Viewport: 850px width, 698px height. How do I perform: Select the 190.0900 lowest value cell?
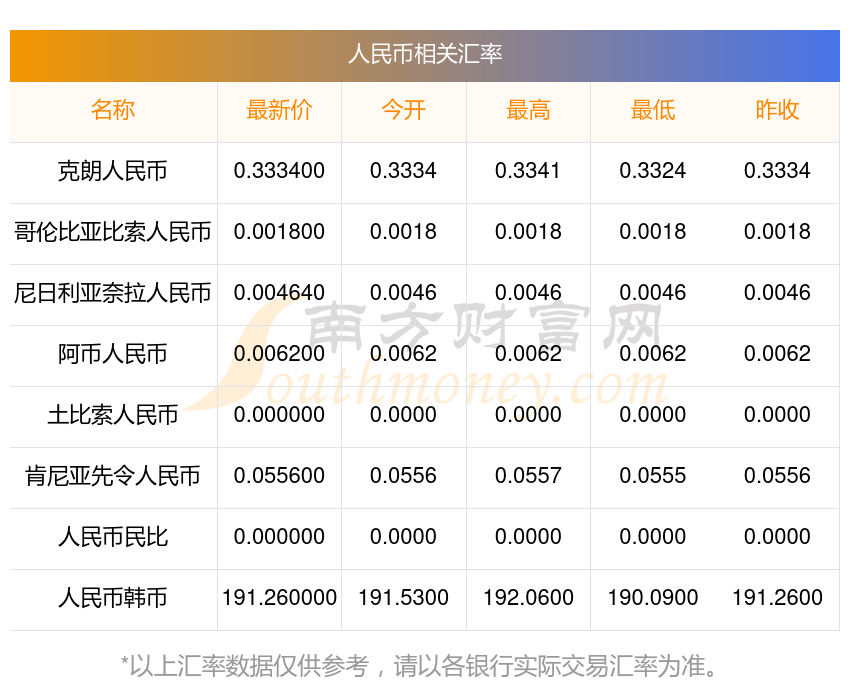pyautogui.click(x=653, y=598)
